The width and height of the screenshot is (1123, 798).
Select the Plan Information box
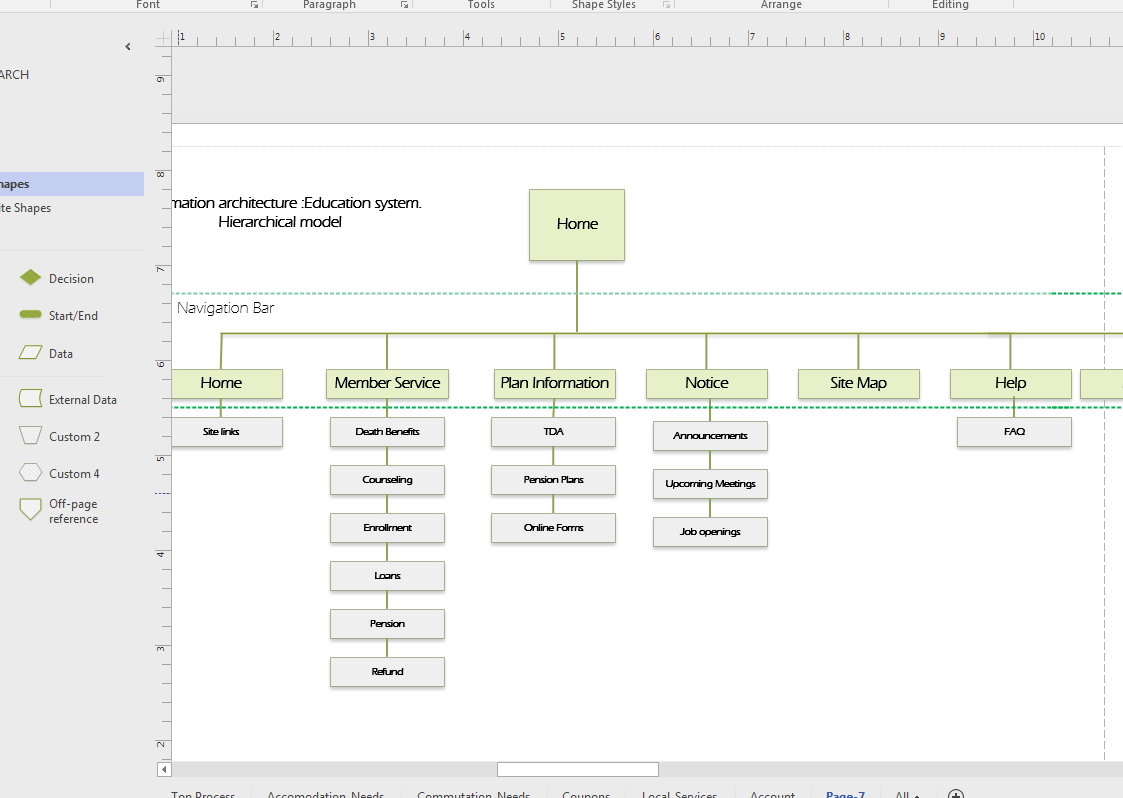click(554, 383)
